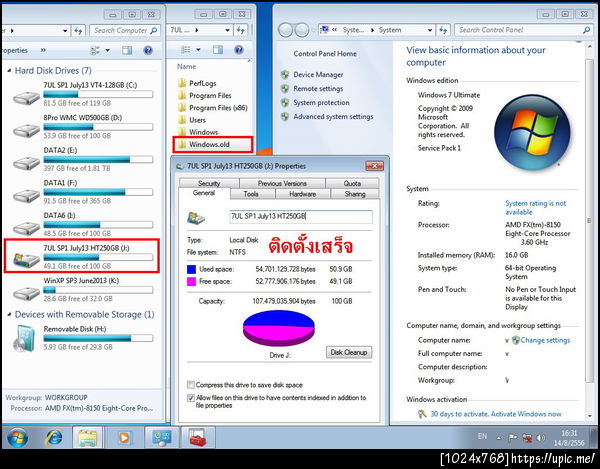Open Remote settings link
The width and height of the screenshot is (600, 469).
tap(318, 88)
